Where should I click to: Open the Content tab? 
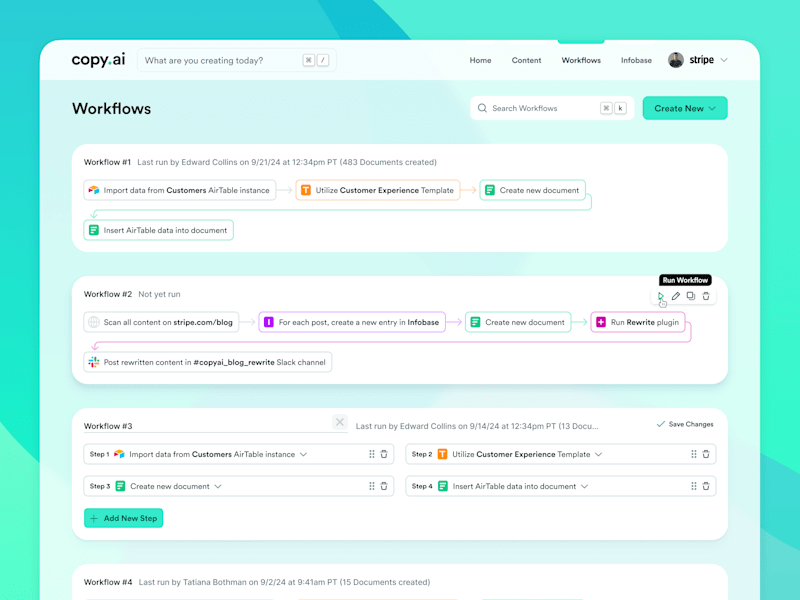(x=526, y=60)
